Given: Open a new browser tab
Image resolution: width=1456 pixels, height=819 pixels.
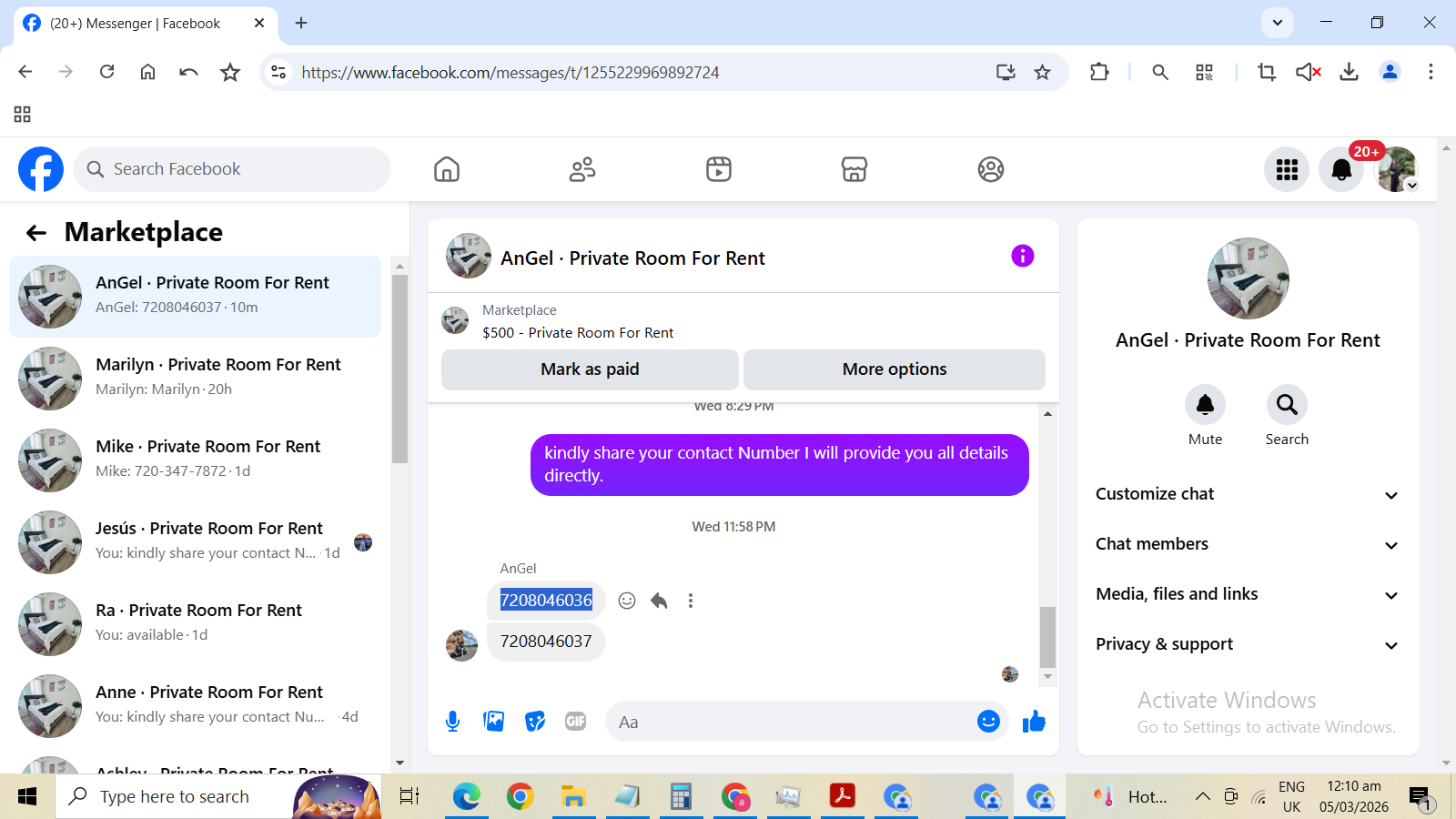Looking at the screenshot, I should (x=301, y=23).
